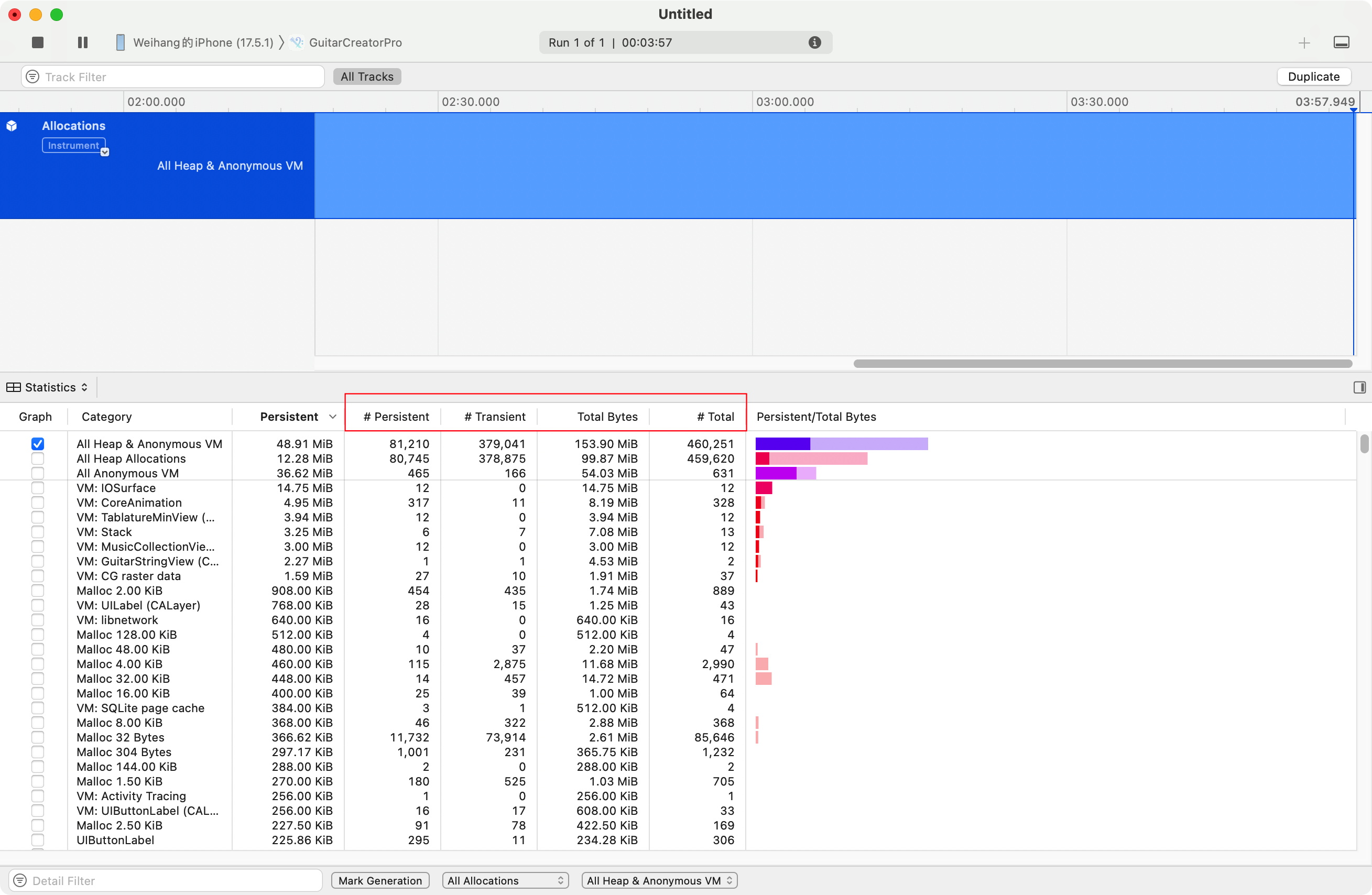Screen dimensions: 1372x895
Task: Click the Persistent/Total Bytes column header
Action: point(815,417)
